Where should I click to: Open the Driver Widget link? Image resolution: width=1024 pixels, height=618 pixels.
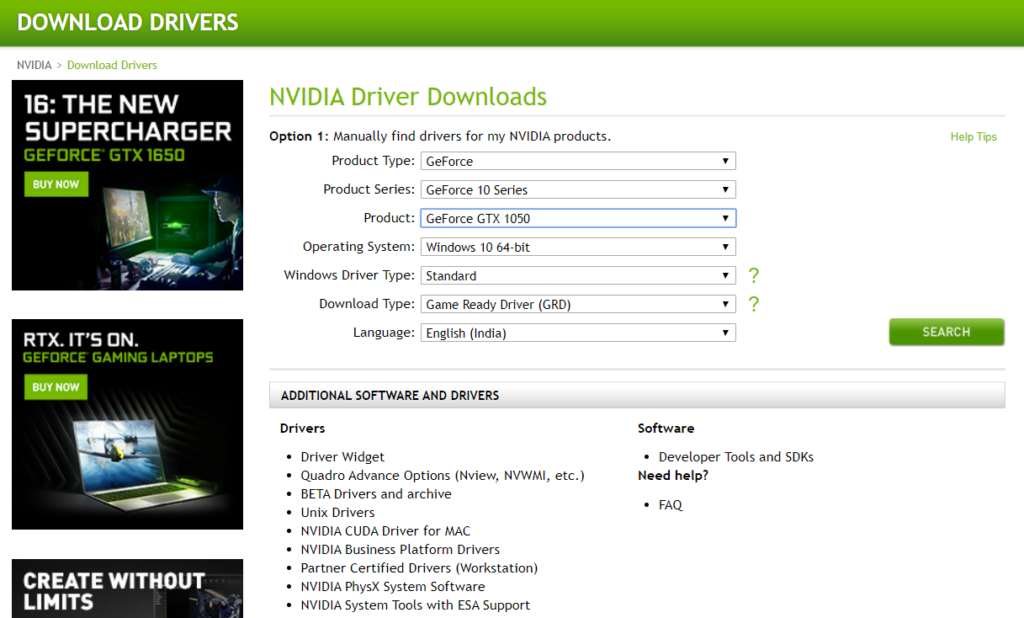coord(342,457)
